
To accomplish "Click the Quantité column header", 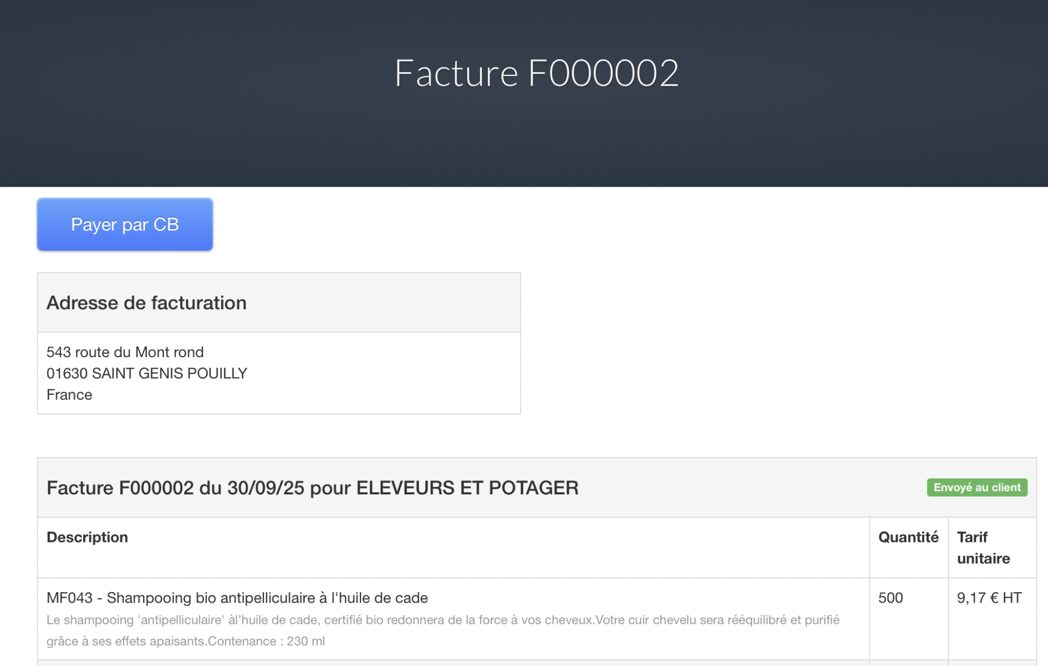I will (908, 537).
